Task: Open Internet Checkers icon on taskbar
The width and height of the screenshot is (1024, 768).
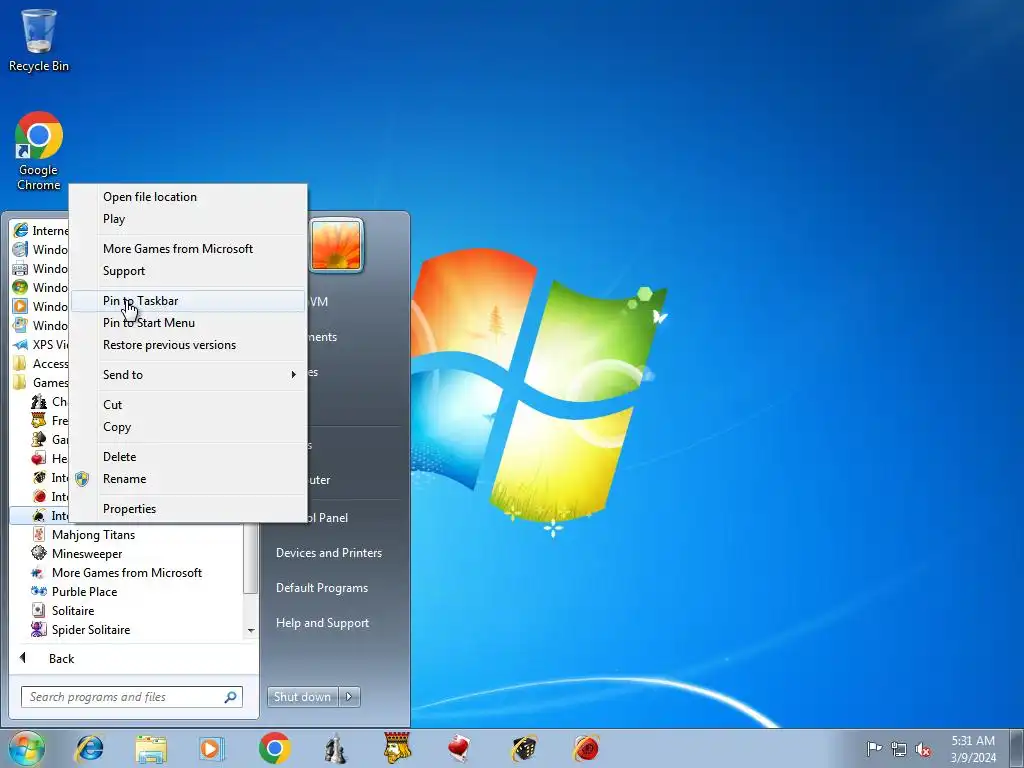Action: coord(586,748)
